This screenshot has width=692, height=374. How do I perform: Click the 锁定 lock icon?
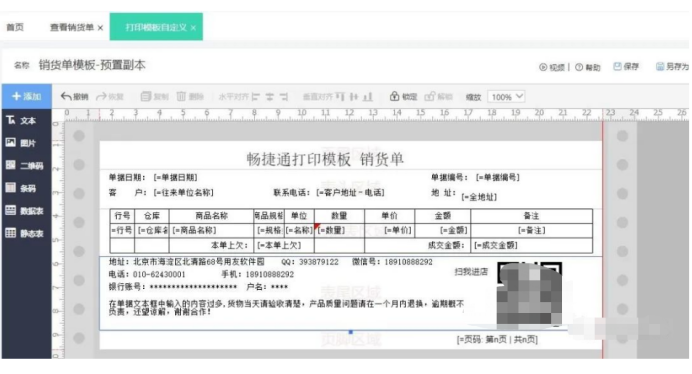[x=395, y=96]
